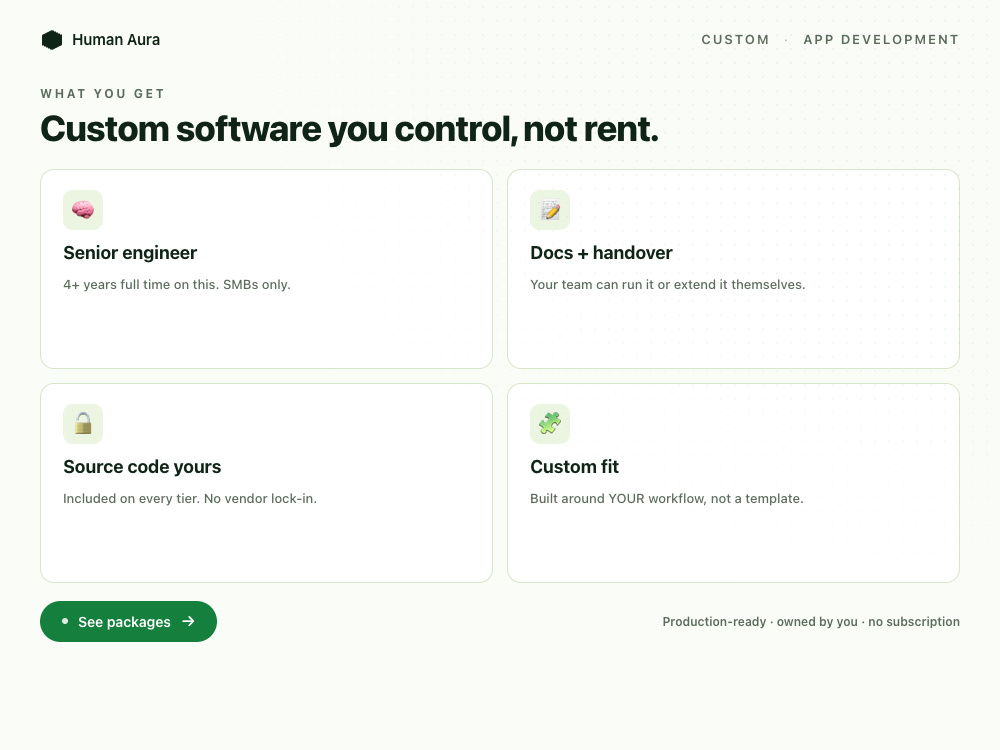This screenshot has width=1000, height=750.
Task: Click the arrow icon in See packages button
Action: [x=188, y=621]
